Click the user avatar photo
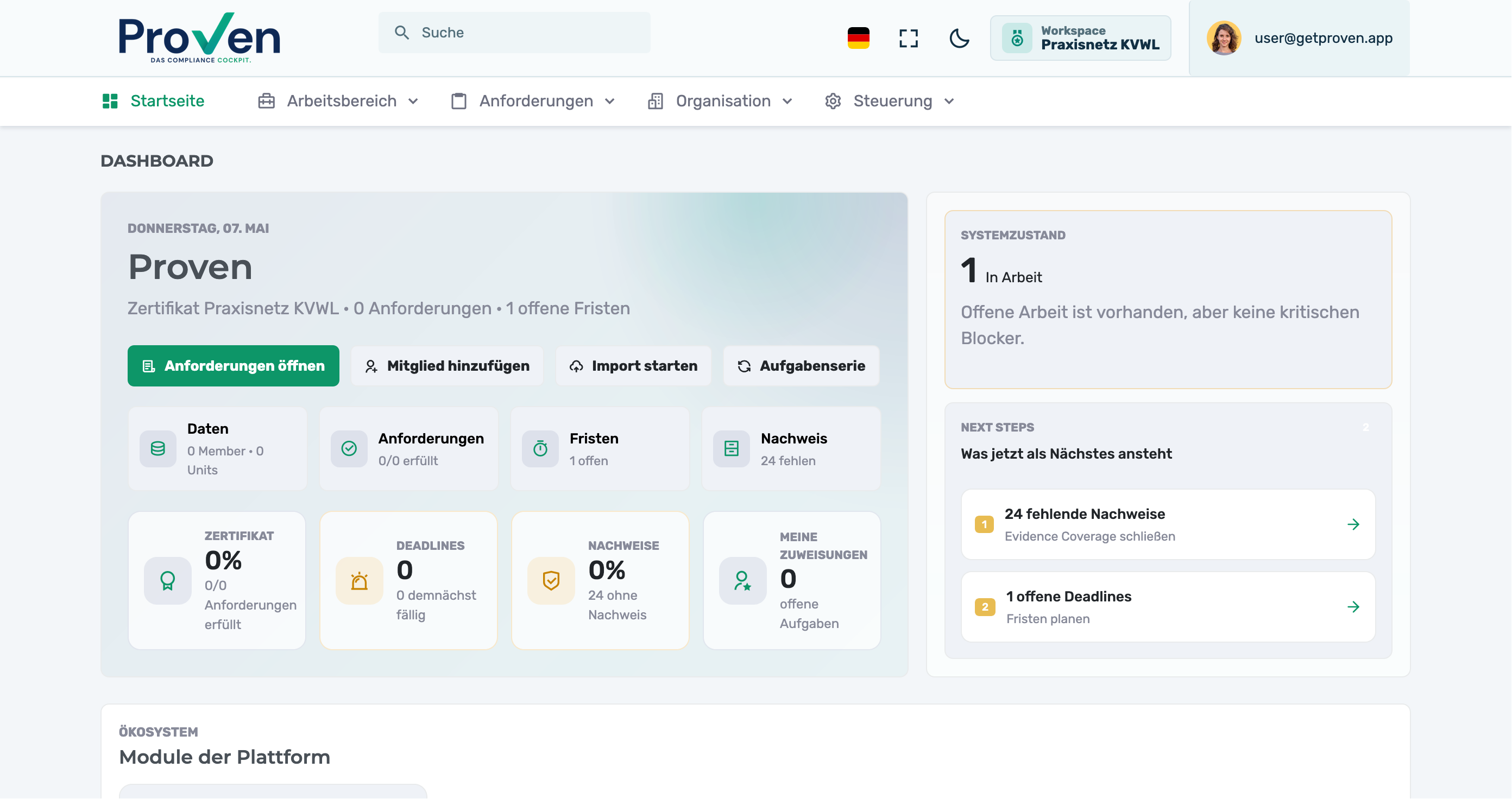Viewport: 1512px width, 799px height. click(1224, 39)
